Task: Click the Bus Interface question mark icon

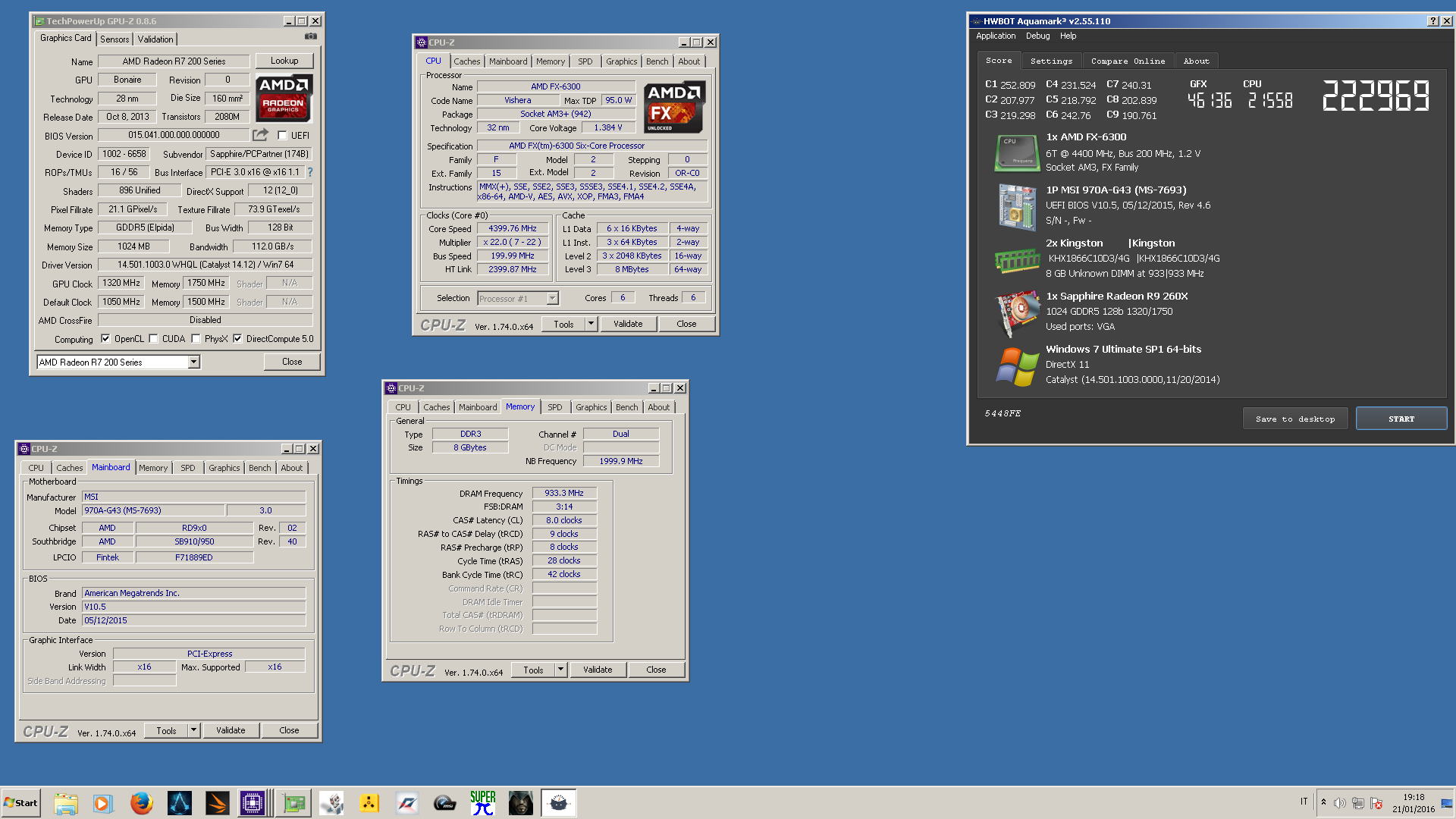Action: [309, 172]
